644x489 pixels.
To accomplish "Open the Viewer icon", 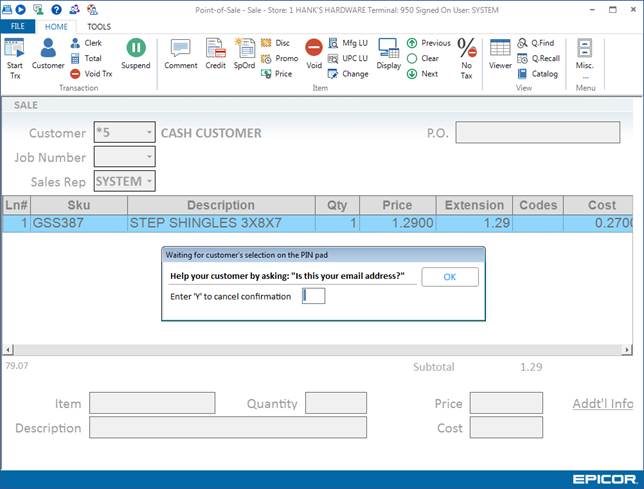I will pos(500,54).
